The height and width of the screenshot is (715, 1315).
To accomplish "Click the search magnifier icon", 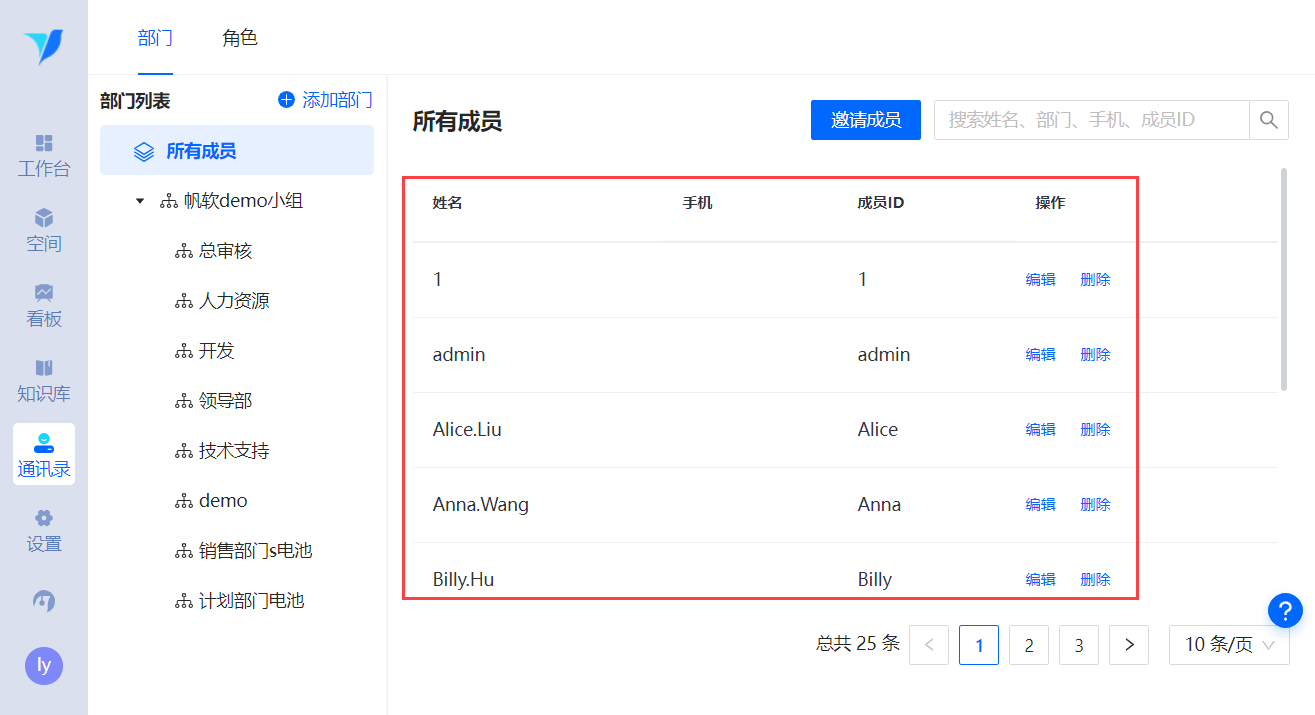I will tap(1268, 120).
